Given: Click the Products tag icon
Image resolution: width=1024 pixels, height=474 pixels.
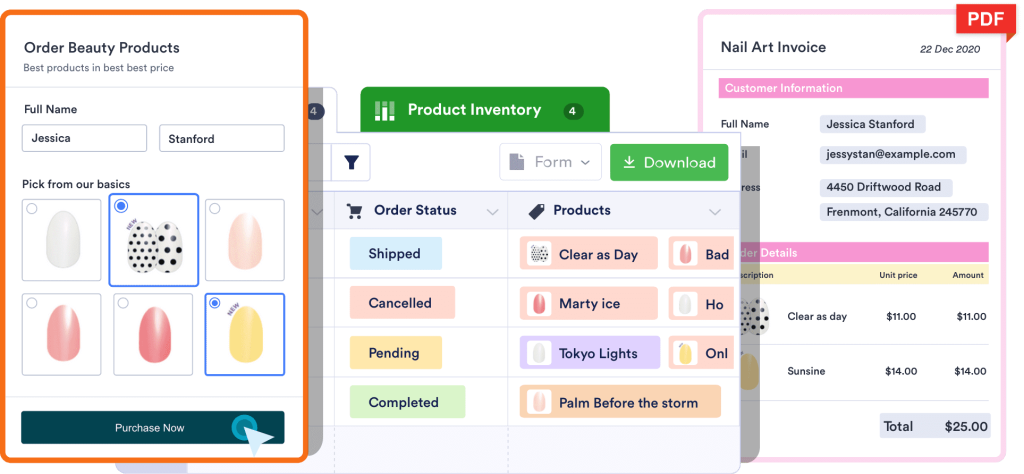Looking at the screenshot, I should 536,211.
